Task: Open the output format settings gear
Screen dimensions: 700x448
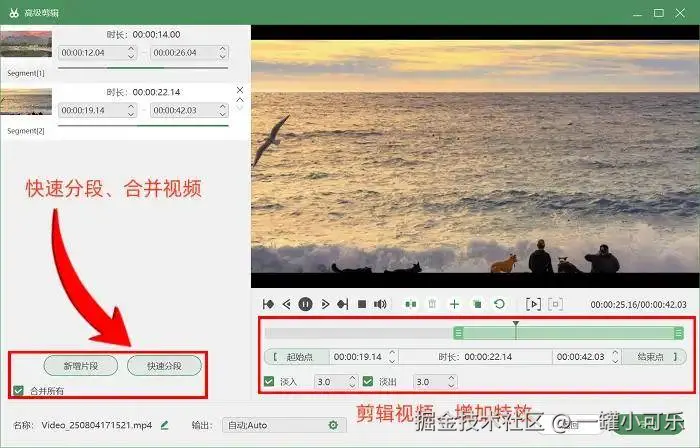Action: (x=333, y=425)
